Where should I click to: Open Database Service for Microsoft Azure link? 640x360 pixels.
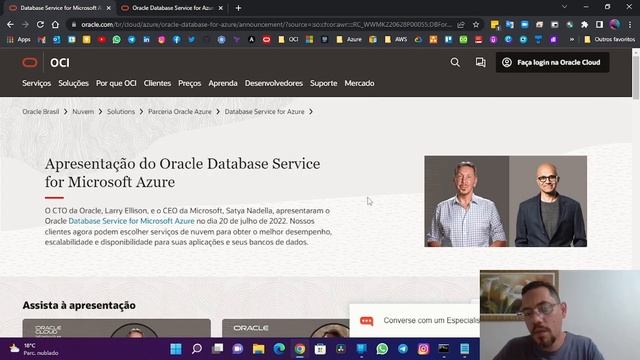[x=131, y=221]
